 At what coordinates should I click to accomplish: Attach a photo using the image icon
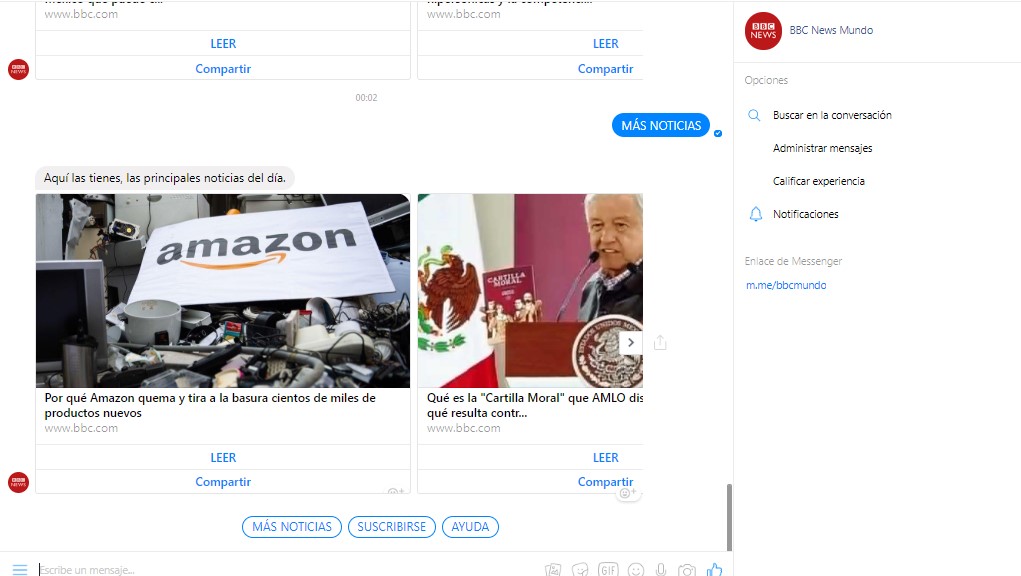pos(553,570)
